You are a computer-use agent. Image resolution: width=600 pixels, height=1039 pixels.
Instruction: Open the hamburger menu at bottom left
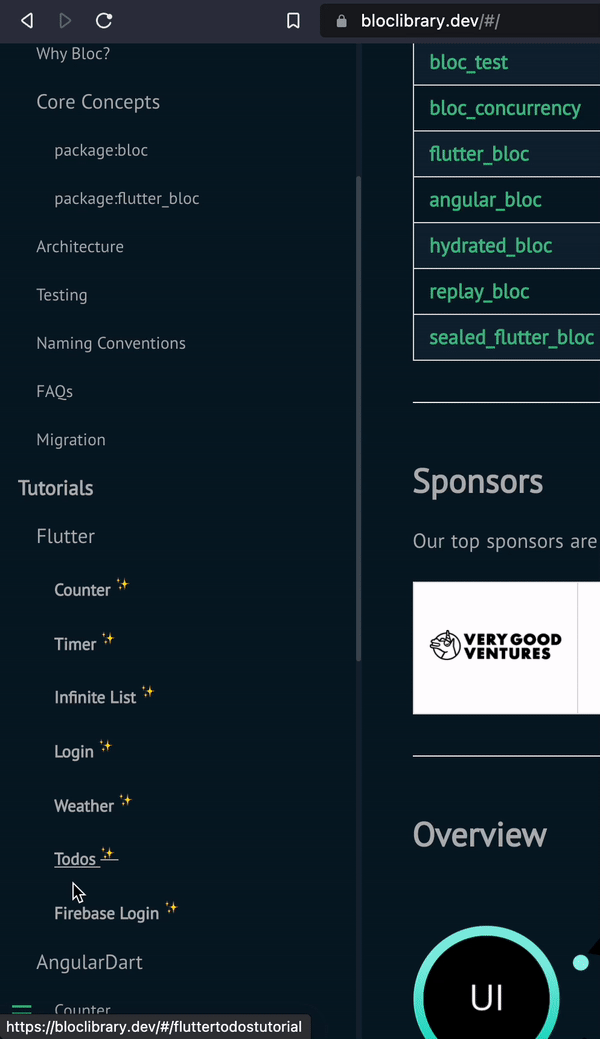[21, 1010]
